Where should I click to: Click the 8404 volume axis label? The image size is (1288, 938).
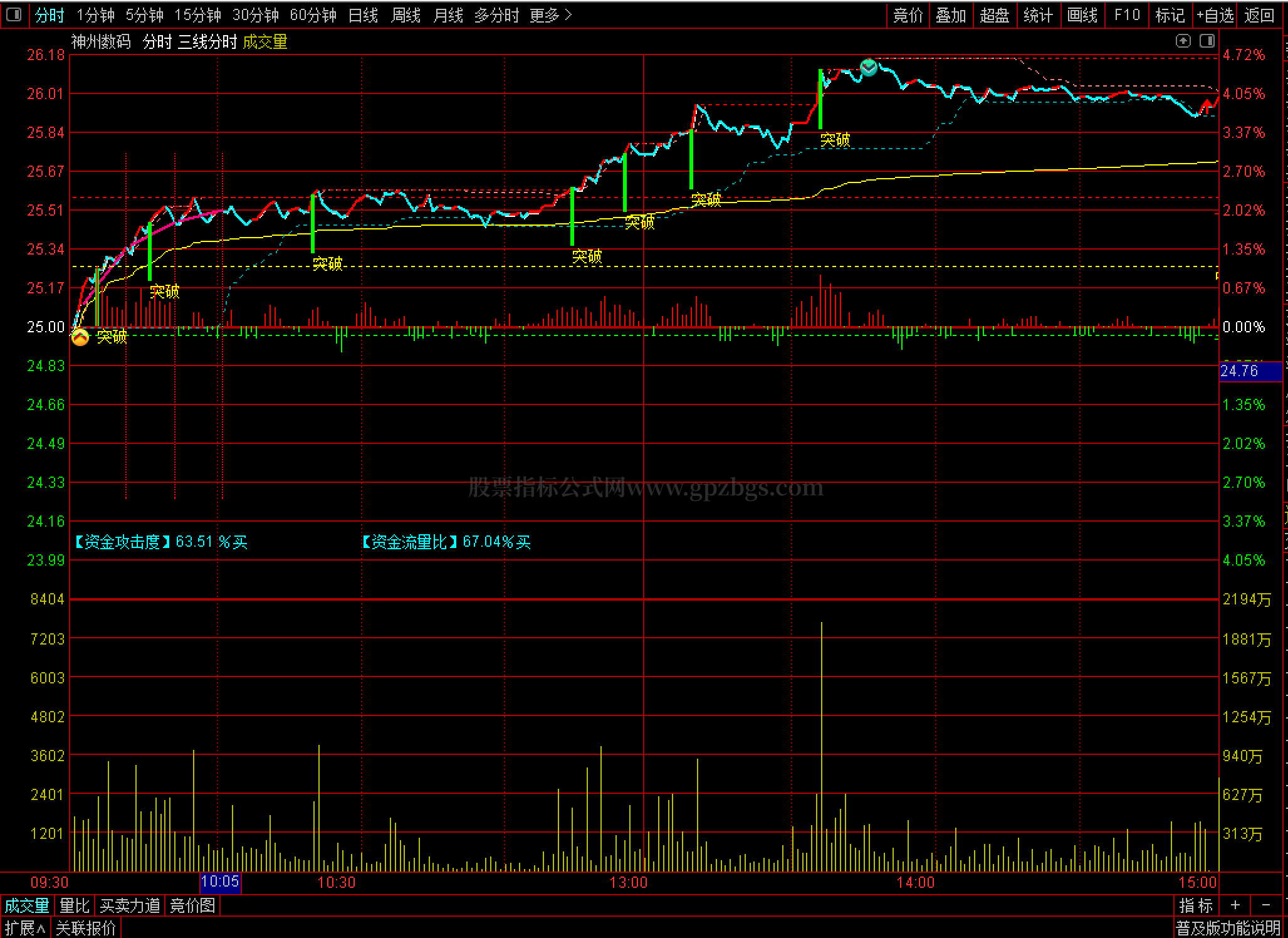click(x=48, y=599)
